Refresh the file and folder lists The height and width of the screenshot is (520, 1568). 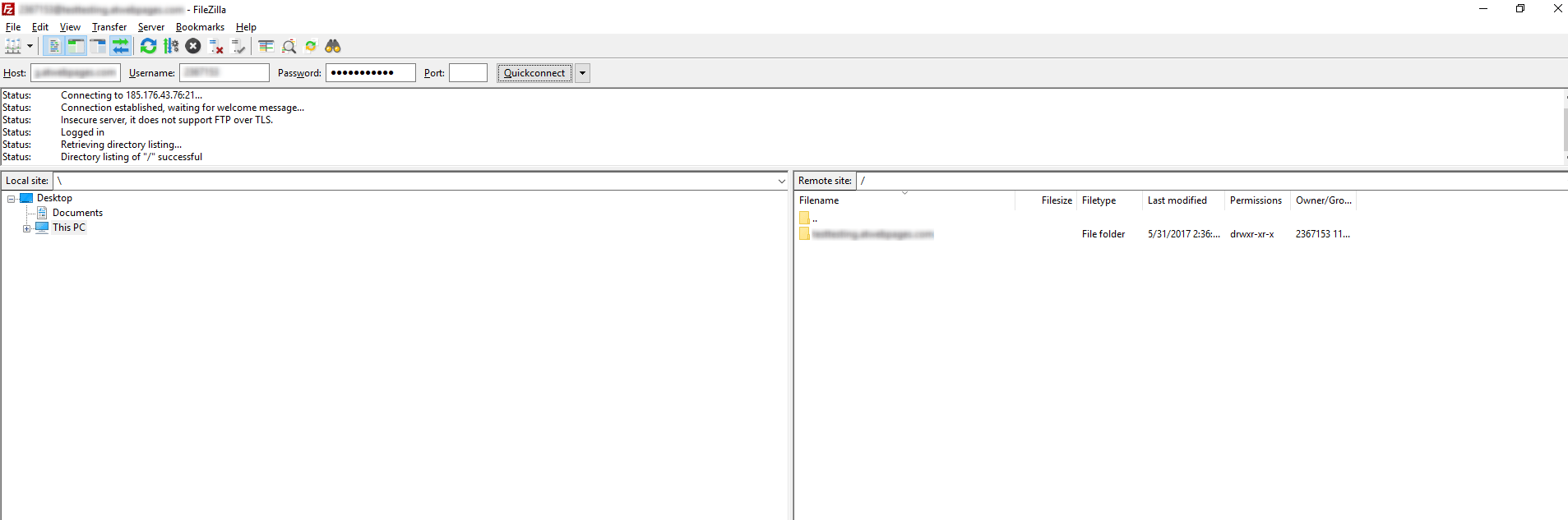pyautogui.click(x=148, y=47)
